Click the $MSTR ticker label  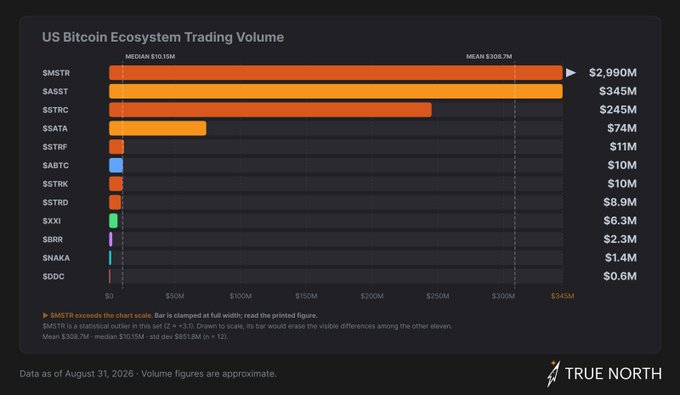56,73
